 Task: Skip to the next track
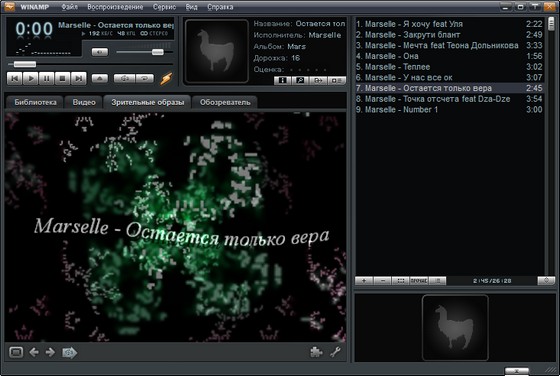pos(79,78)
